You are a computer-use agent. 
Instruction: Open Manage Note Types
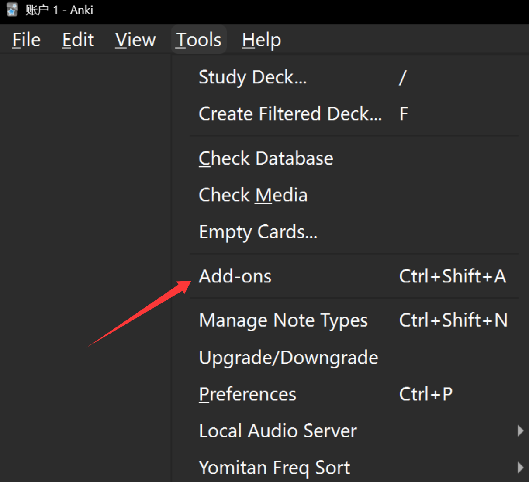pyautogui.click(x=354, y=320)
